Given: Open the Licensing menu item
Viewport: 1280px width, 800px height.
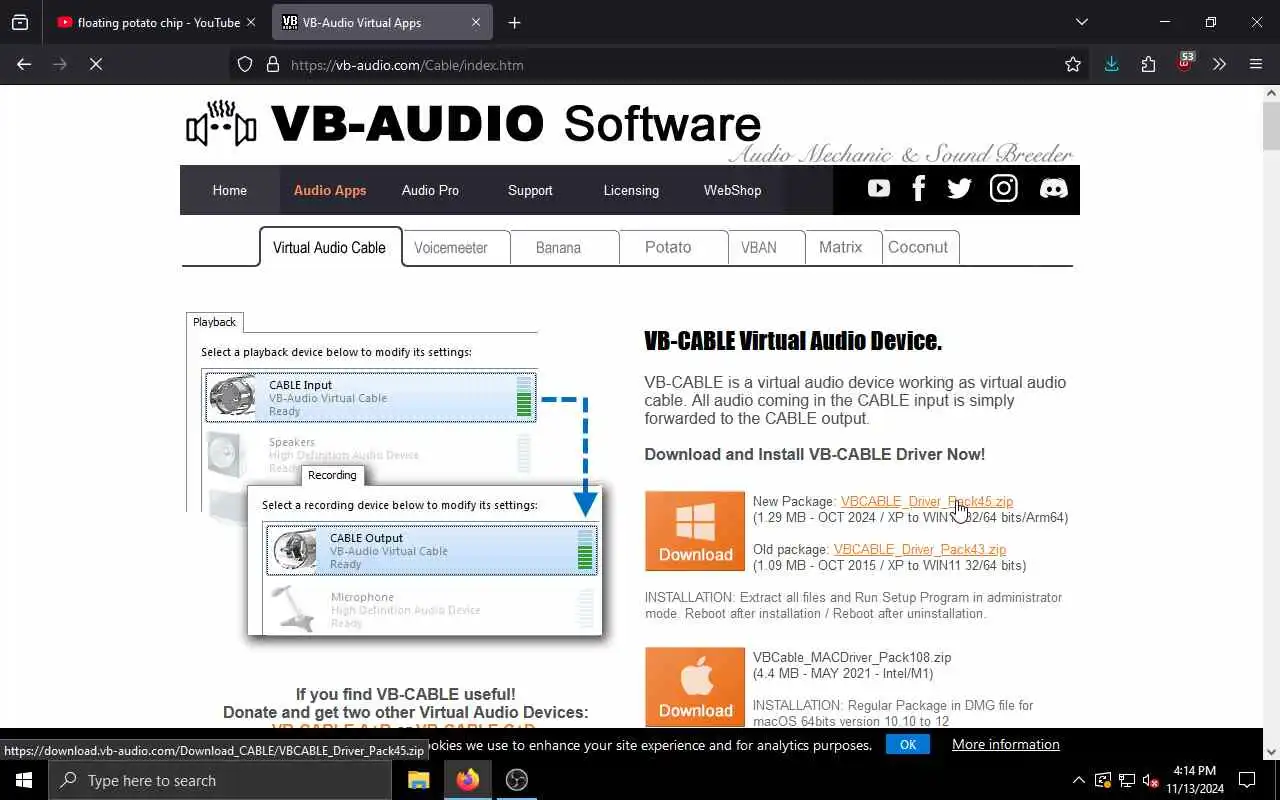Looking at the screenshot, I should [x=631, y=190].
